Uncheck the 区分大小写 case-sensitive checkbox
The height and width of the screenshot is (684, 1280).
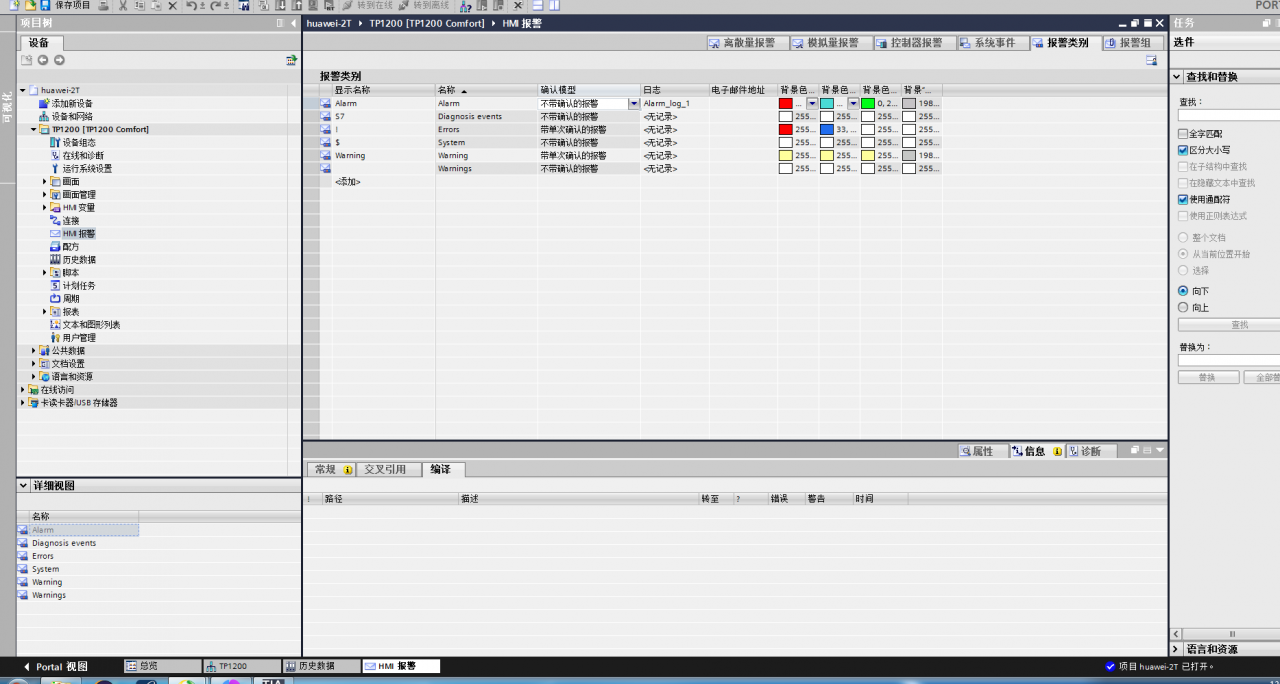(1184, 150)
